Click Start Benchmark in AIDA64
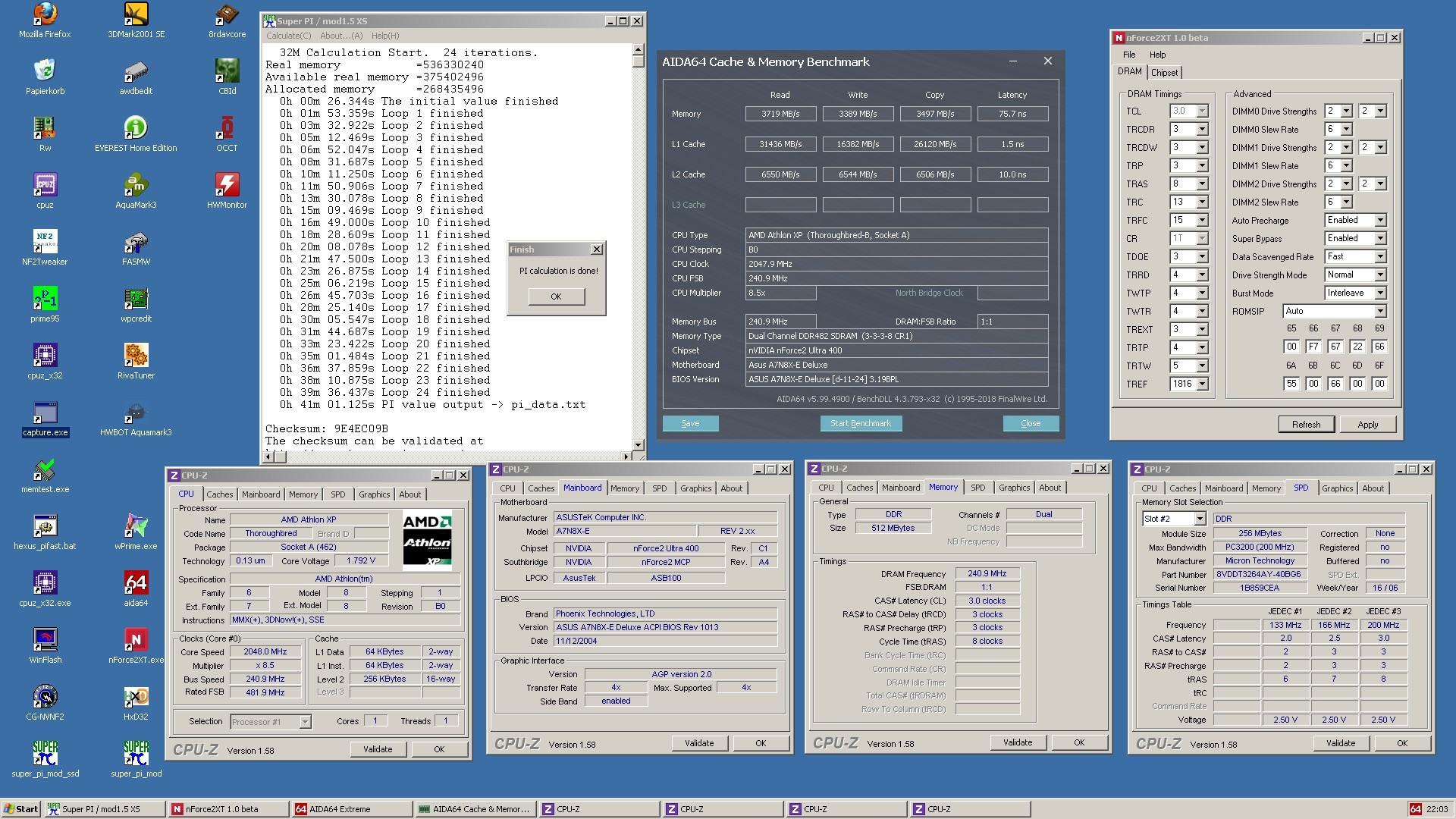 click(x=861, y=423)
